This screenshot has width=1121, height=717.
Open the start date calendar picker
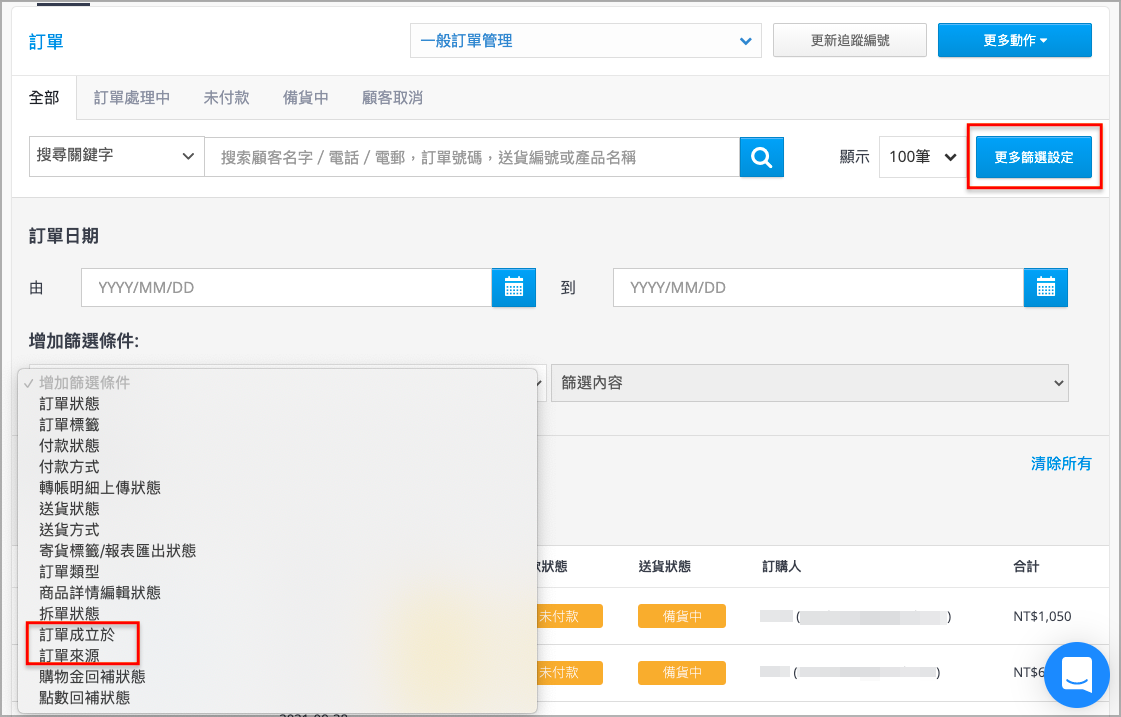(x=513, y=287)
